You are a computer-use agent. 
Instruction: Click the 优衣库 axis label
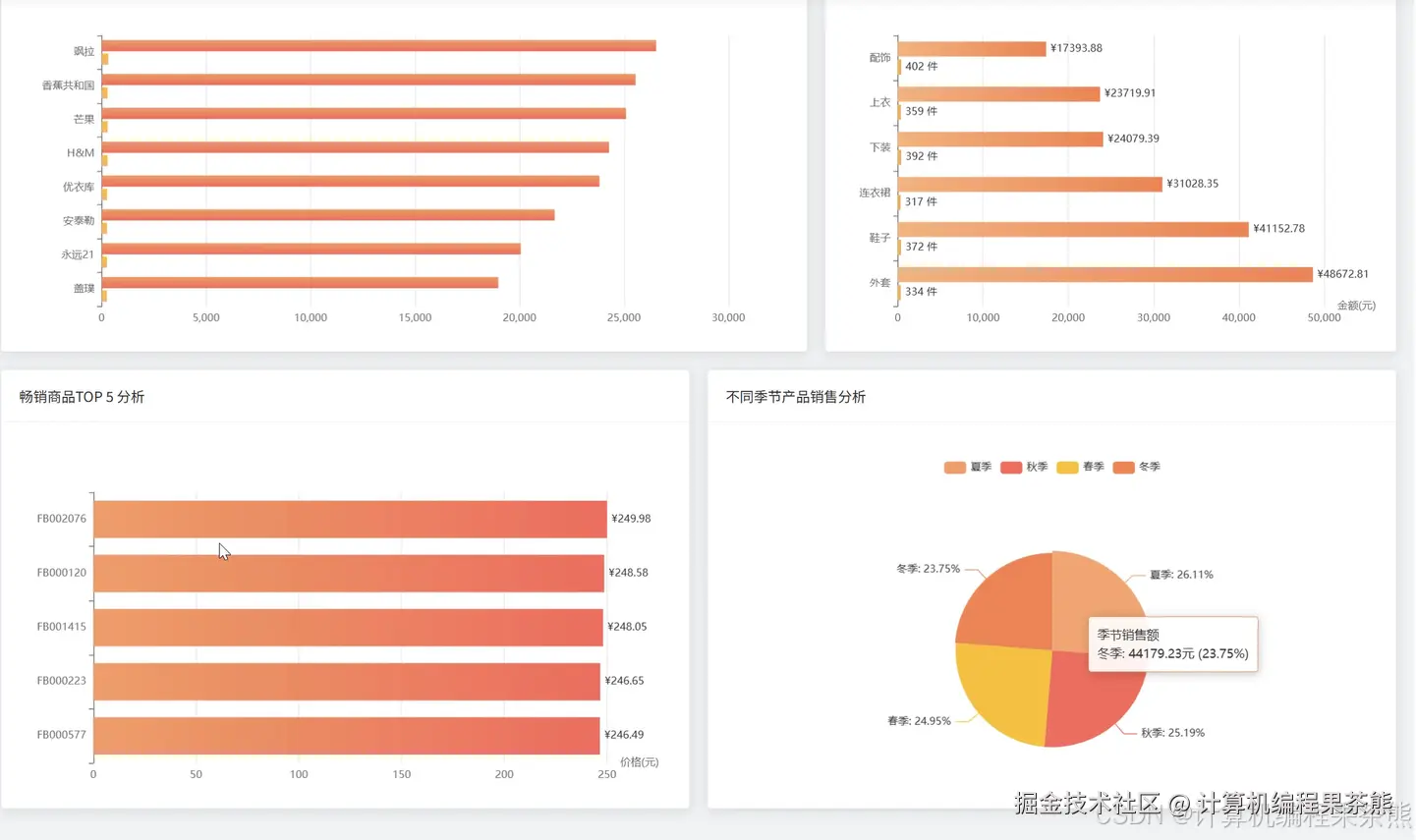(x=79, y=187)
